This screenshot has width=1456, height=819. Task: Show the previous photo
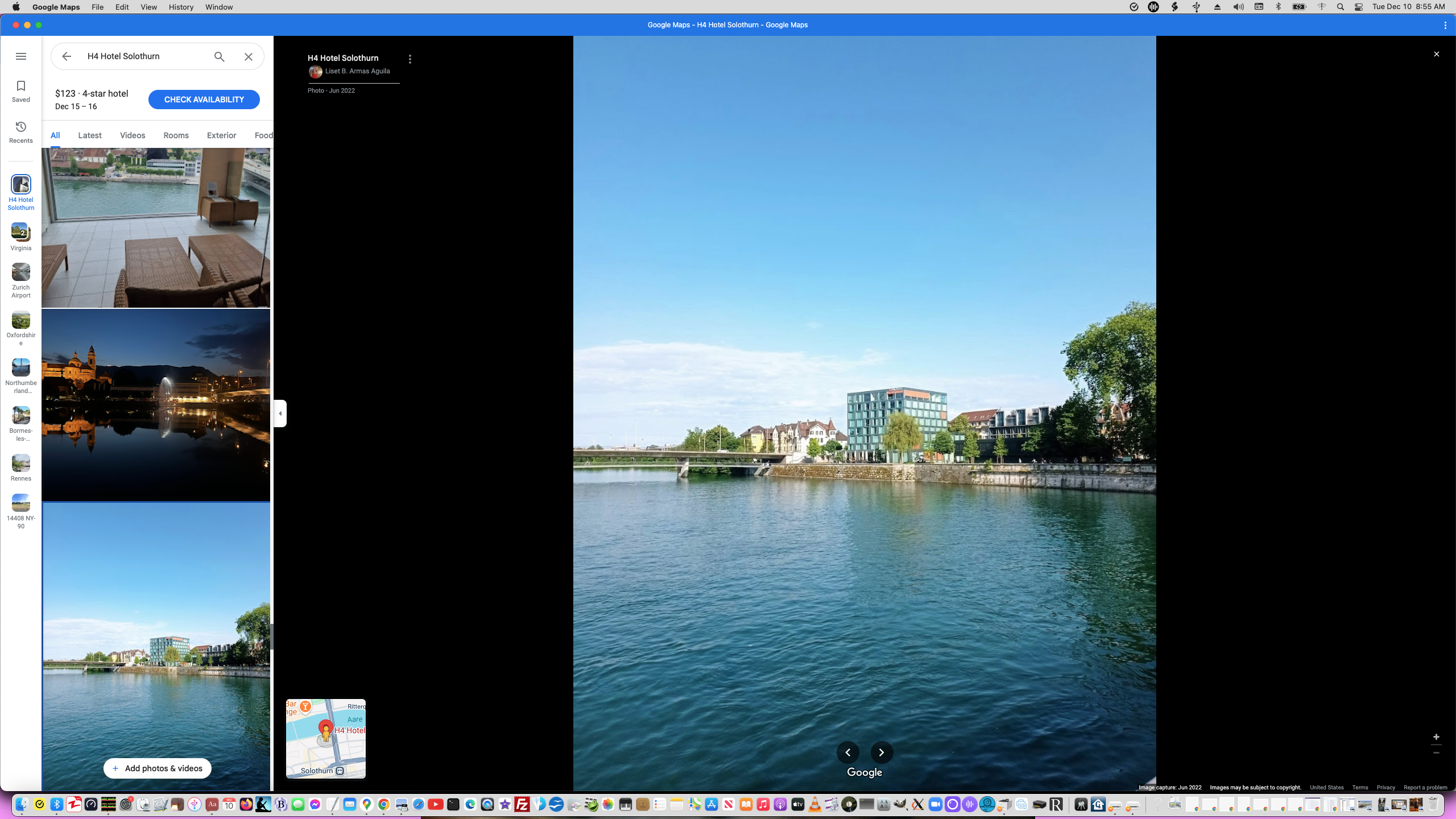pos(848,752)
